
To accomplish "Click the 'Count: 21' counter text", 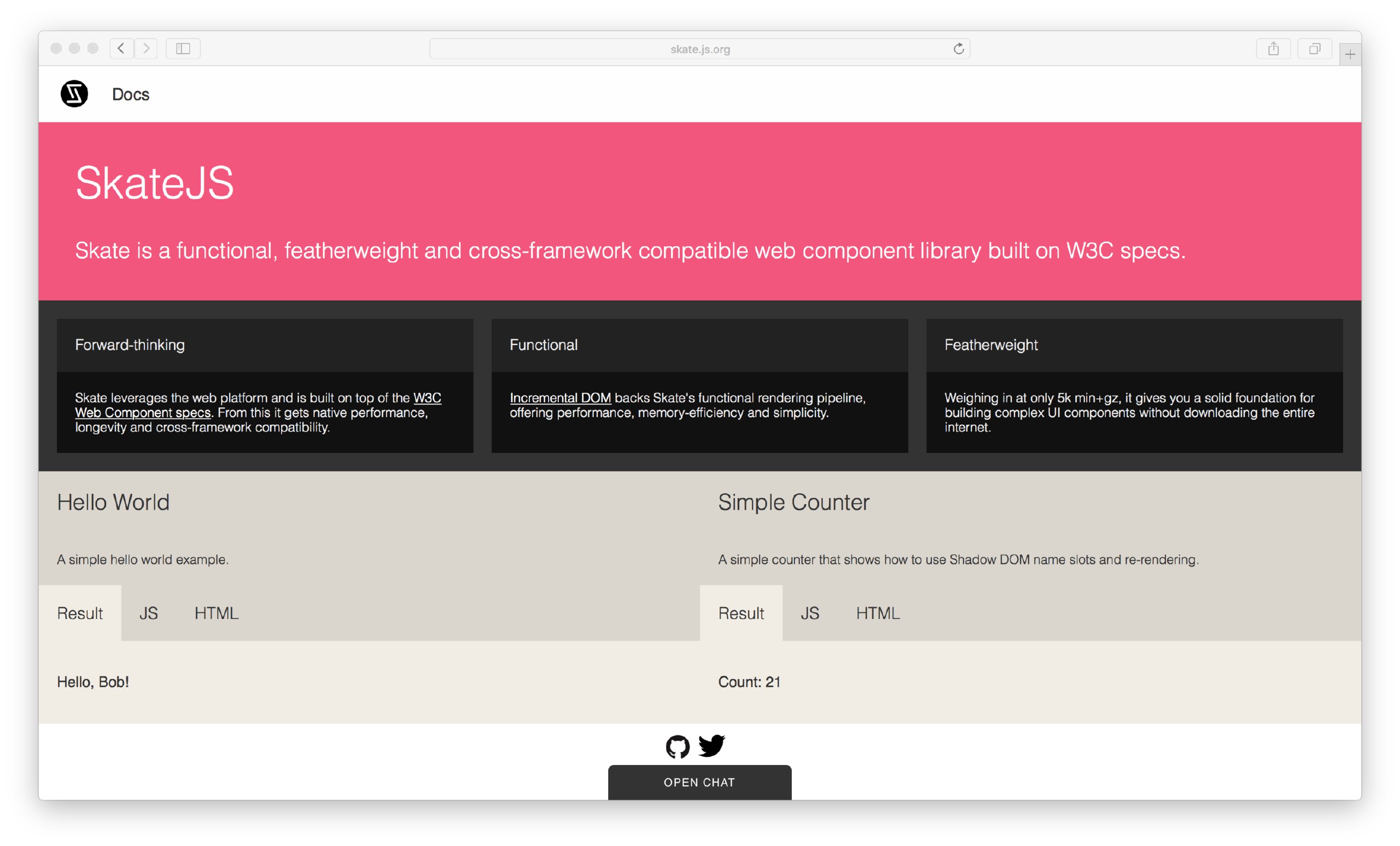I will (749, 682).
